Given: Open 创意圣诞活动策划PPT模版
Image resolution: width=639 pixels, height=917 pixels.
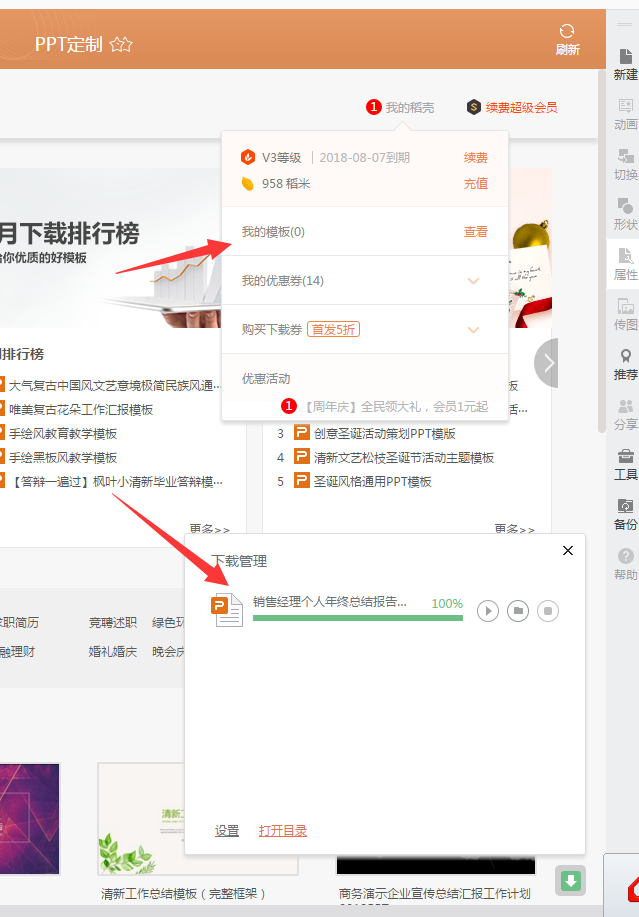Looking at the screenshot, I should tap(385, 433).
